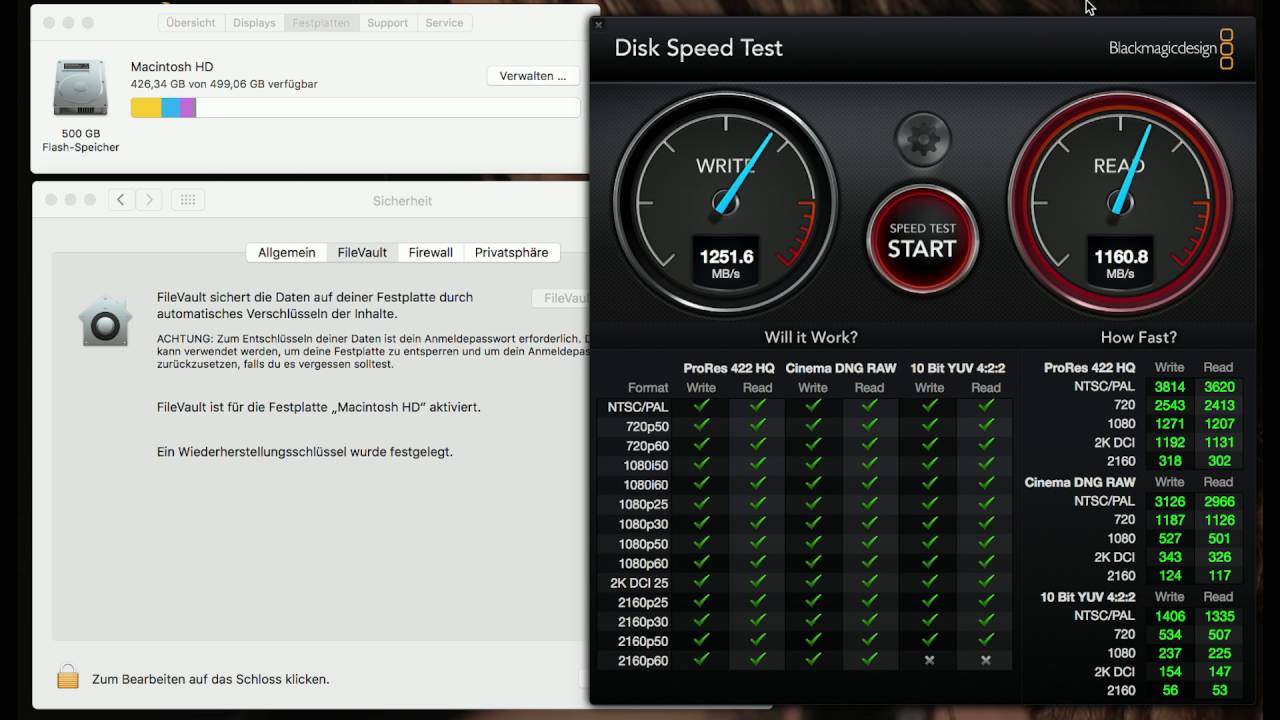Click 1080p60 Cinema DNG RAW read checkmark
This screenshot has height=720, width=1280.
click(869, 562)
